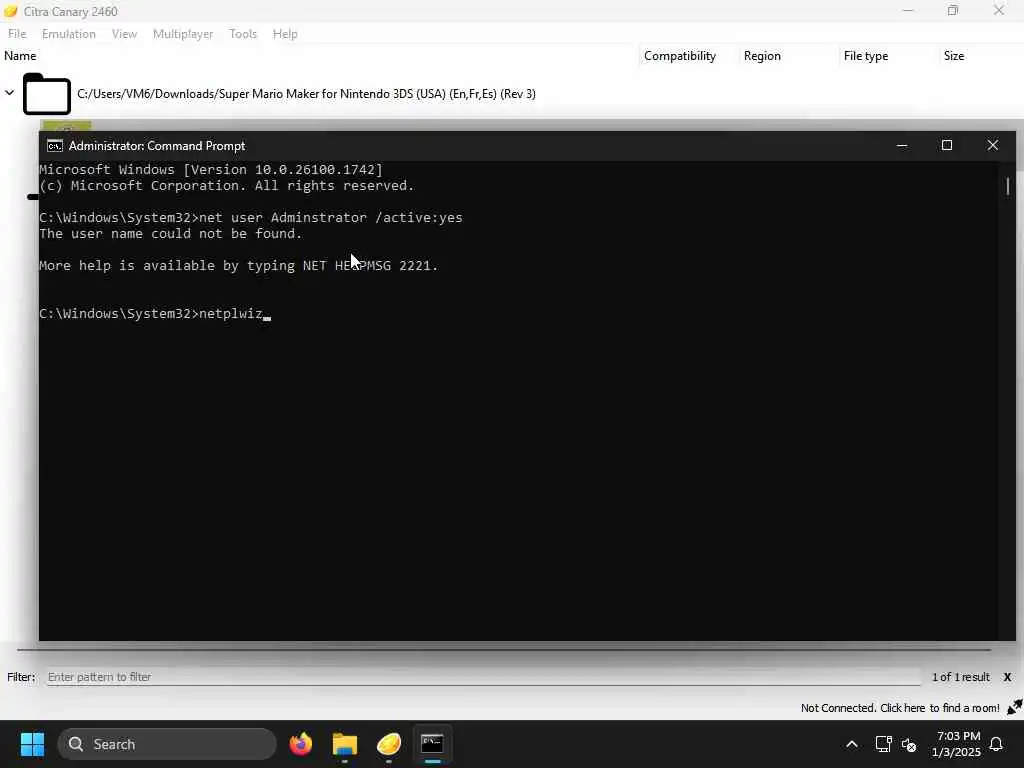Clear the filter with the X button

1007,677
